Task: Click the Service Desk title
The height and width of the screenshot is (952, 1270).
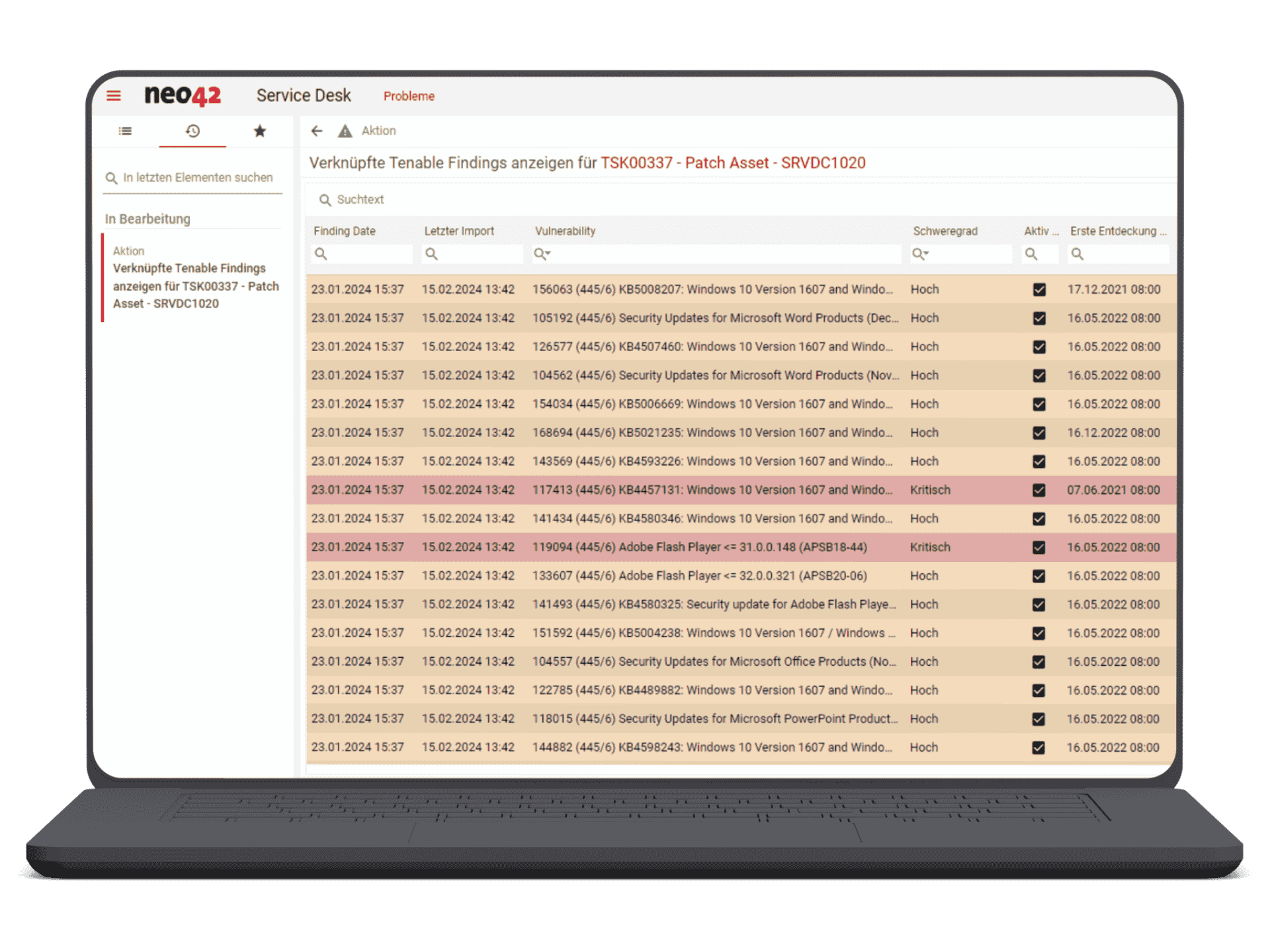Action: [x=304, y=95]
